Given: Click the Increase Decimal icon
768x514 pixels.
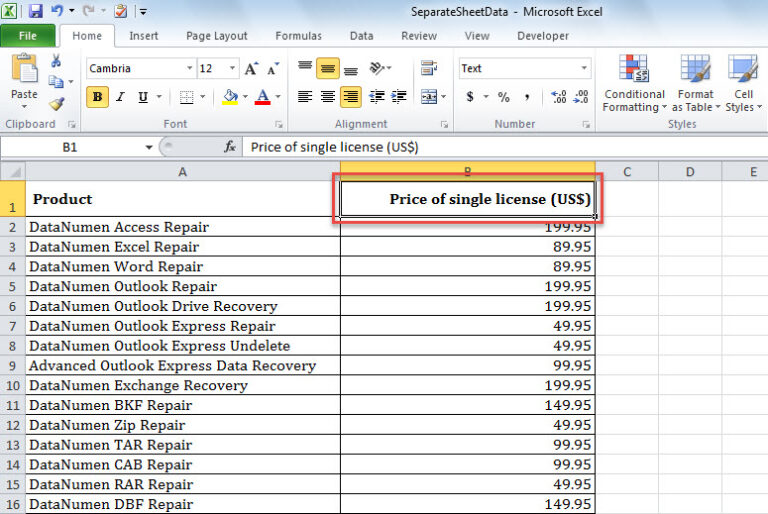Looking at the screenshot, I should (x=558, y=97).
